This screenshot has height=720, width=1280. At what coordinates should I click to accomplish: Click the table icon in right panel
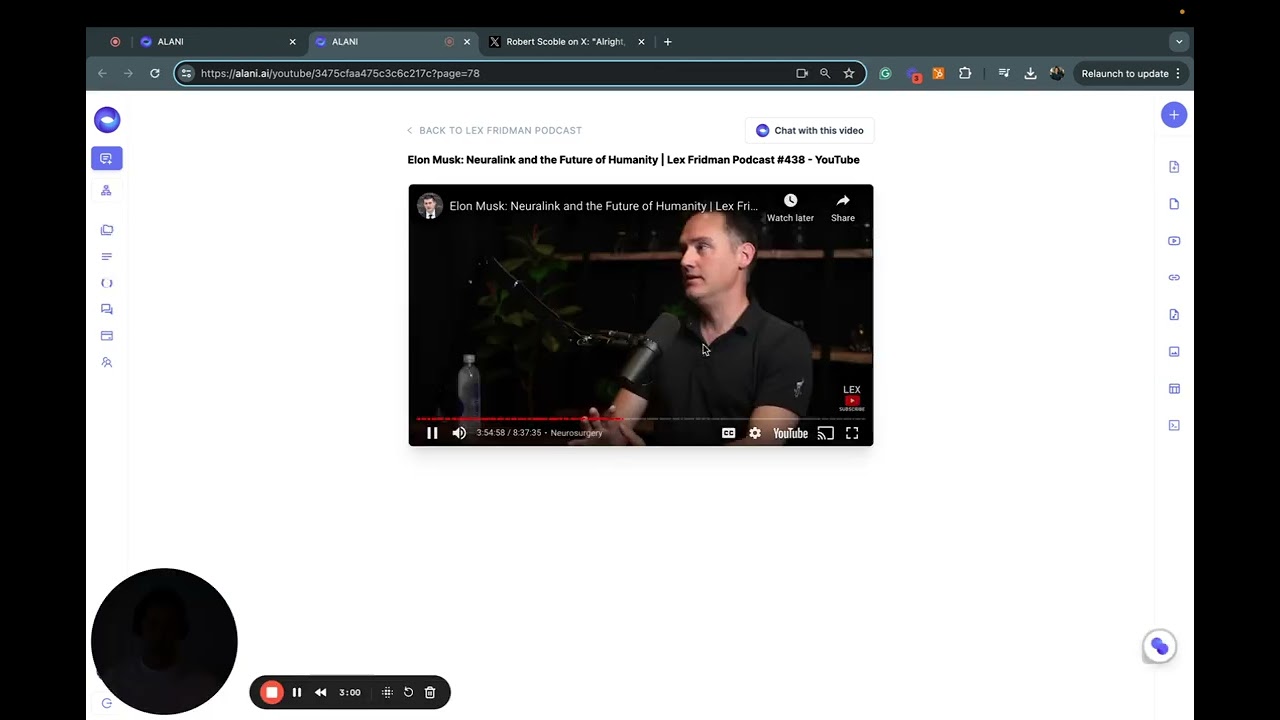(1174, 389)
